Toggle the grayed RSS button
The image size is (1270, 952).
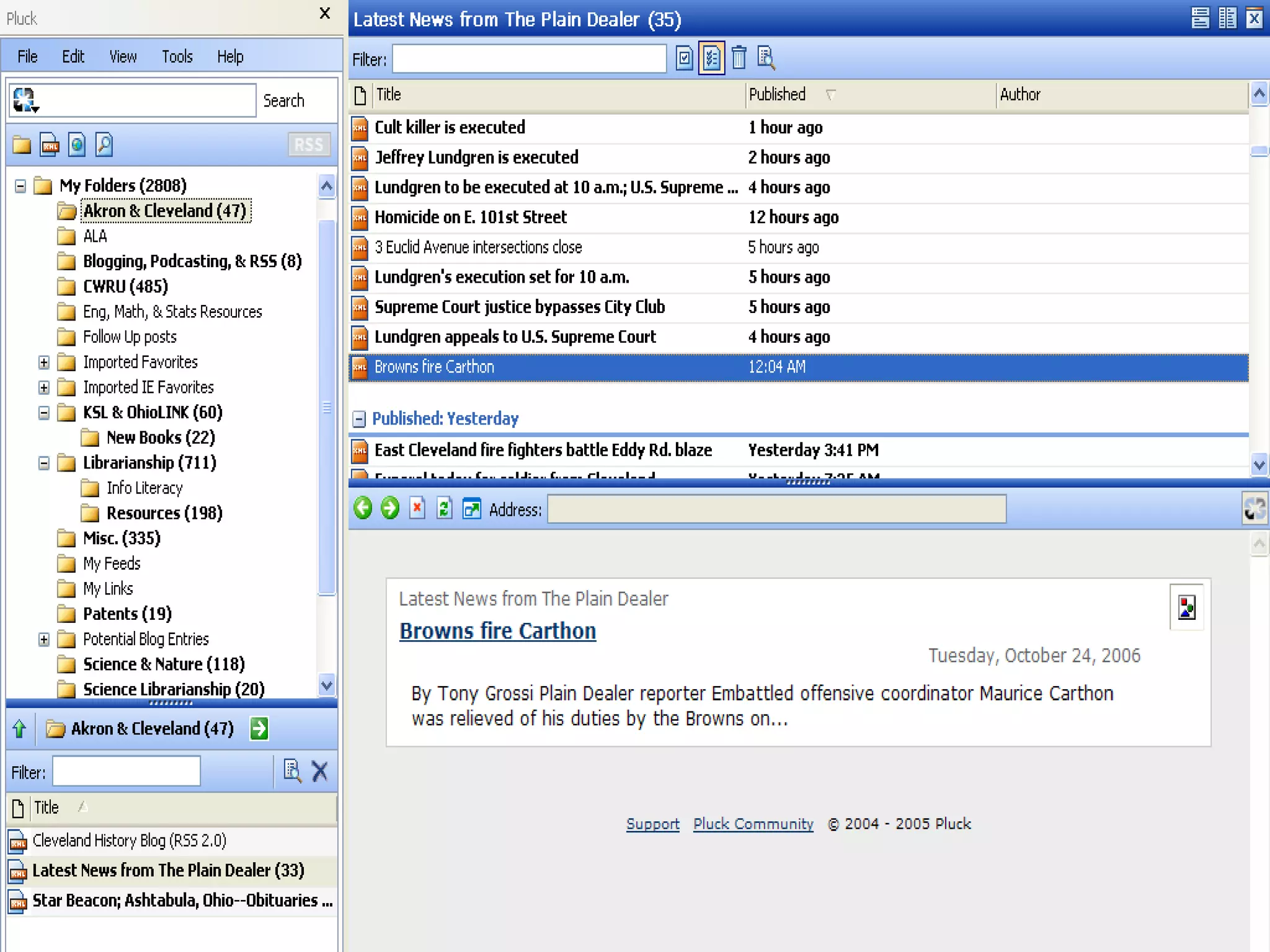309,144
